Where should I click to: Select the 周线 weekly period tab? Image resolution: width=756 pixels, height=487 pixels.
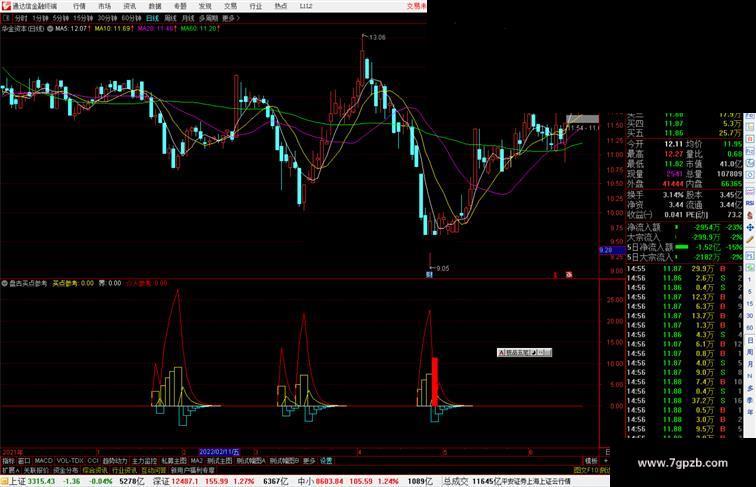tap(170, 18)
